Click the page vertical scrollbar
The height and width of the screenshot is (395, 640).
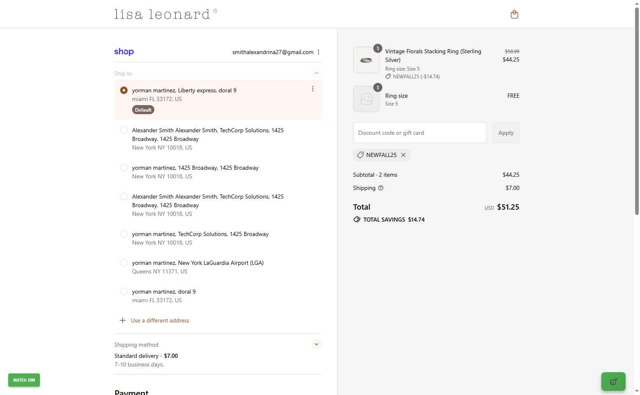click(x=637, y=110)
